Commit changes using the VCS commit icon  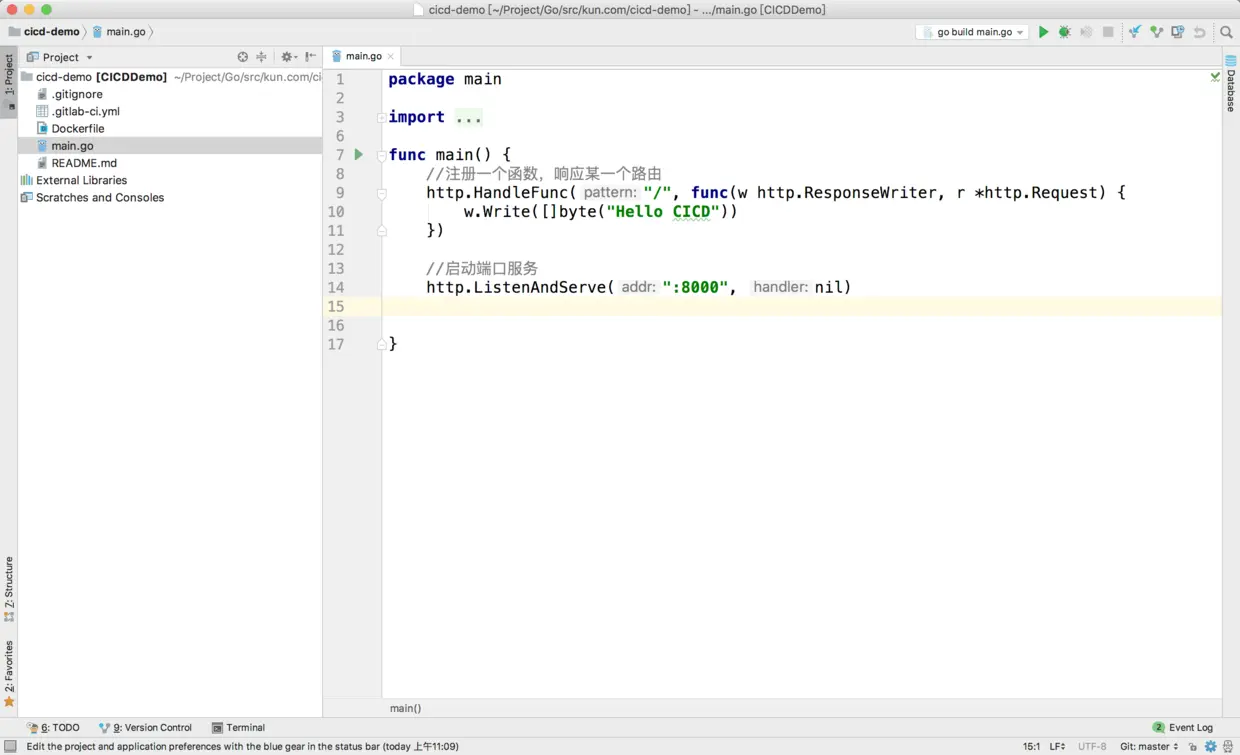1157,32
